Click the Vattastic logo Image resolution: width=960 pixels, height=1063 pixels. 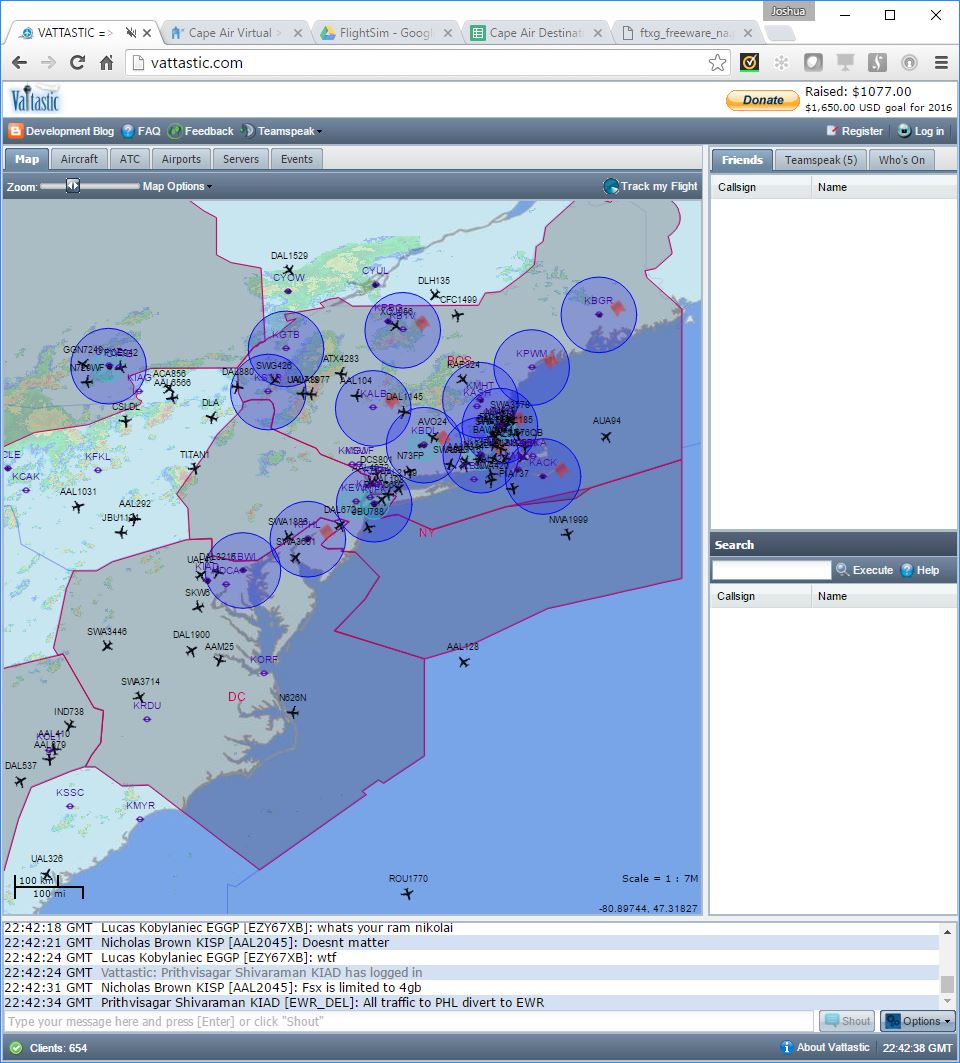point(35,99)
